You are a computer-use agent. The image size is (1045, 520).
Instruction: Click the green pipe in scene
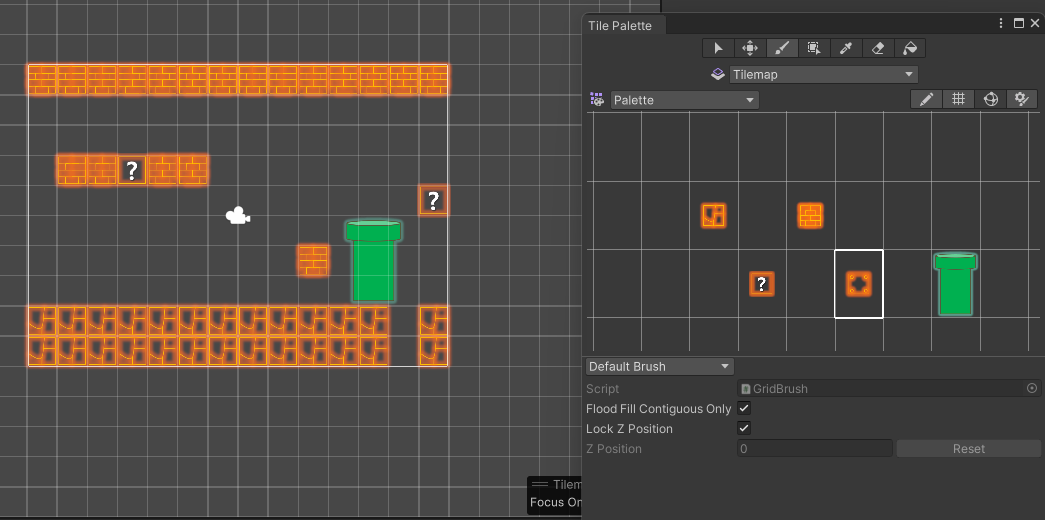(373, 261)
